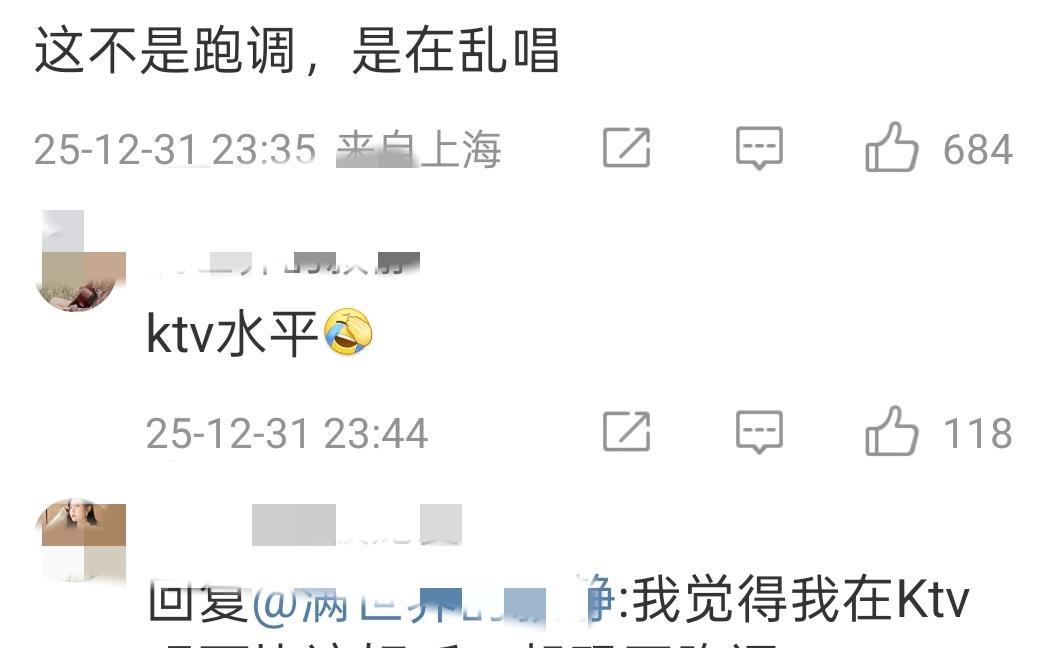Image resolution: width=1056 pixels, height=648 pixels.
Task: Select comment text '这不是跑调，是在乱唱'
Action: [297, 50]
